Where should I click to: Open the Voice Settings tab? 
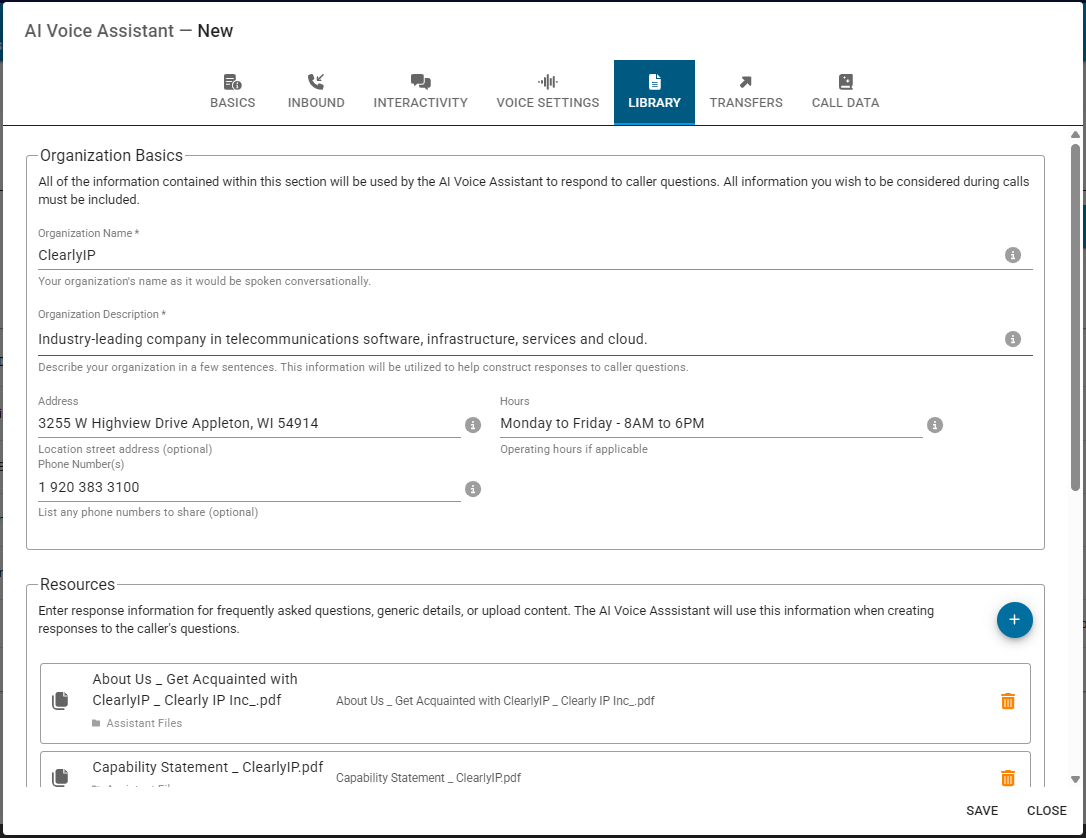click(x=548, y=92)
